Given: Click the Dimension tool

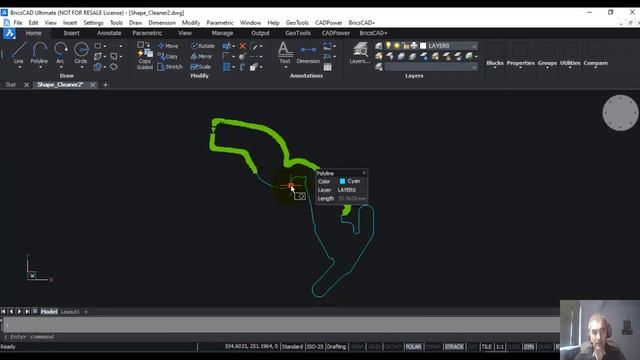Looking at the screenshot, I should [308, 54].
